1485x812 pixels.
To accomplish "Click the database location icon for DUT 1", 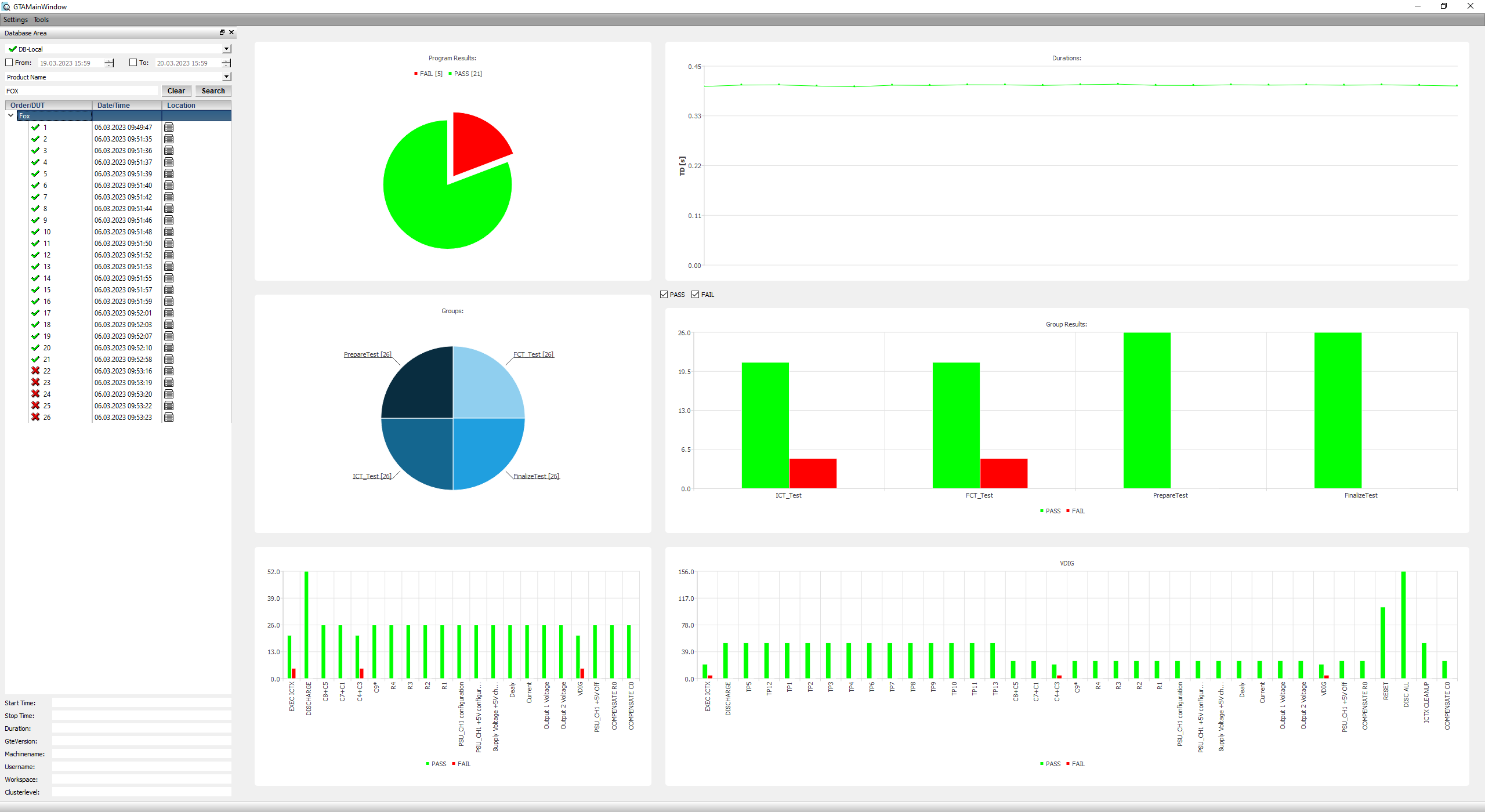I will (169, 128).
